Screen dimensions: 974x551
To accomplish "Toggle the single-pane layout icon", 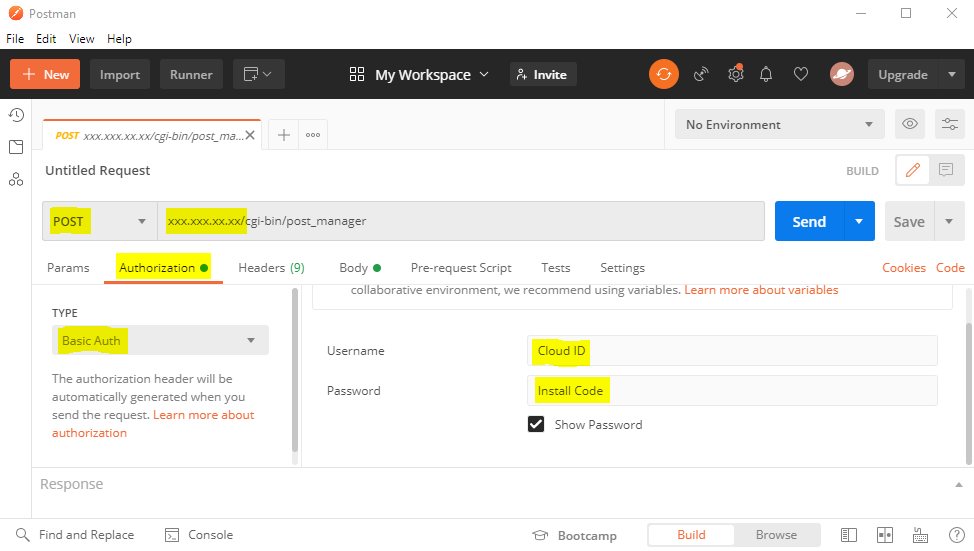I will coord(849,535).
